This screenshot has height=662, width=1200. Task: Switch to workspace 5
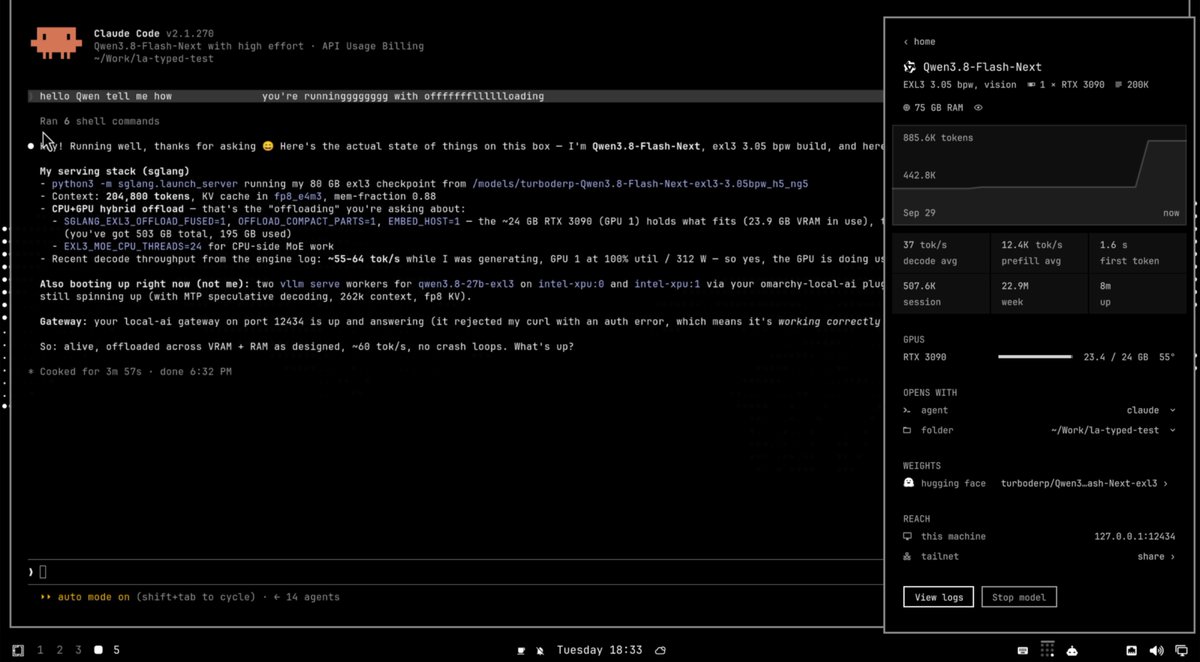pyautogui.click(x=116, y=650)
